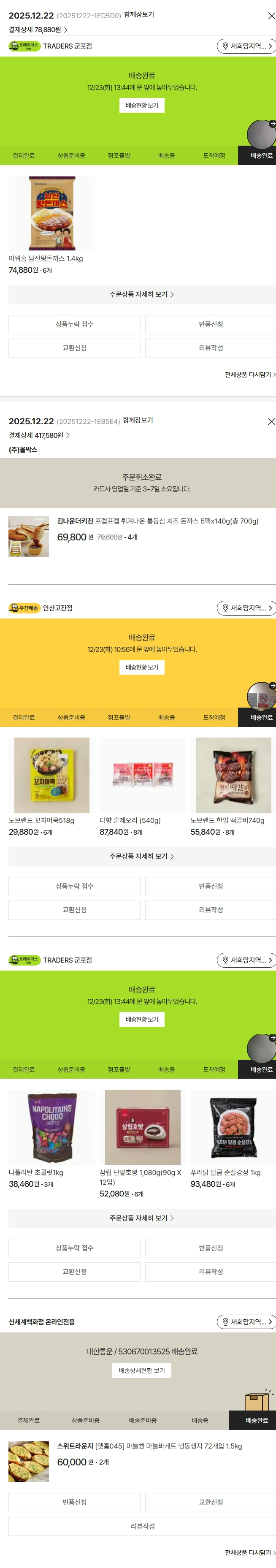Click 전체상품 다시담기 under first order
The height and width of the screenshot is (1568, 276).
pos(250,375)
